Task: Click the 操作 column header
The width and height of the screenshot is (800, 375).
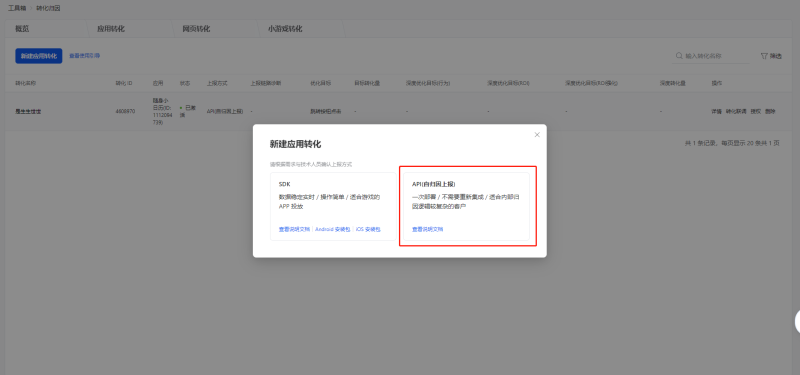Action: (716, 83)
